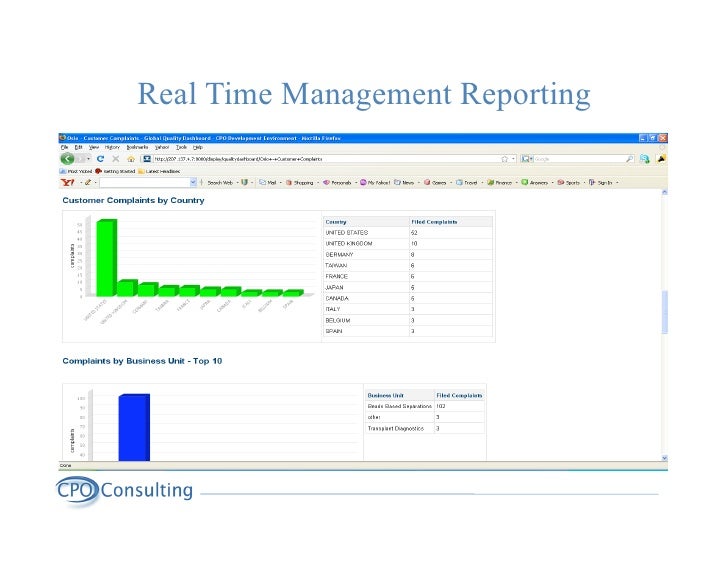
Task: Click the Google search field
Action: point(579,159)
